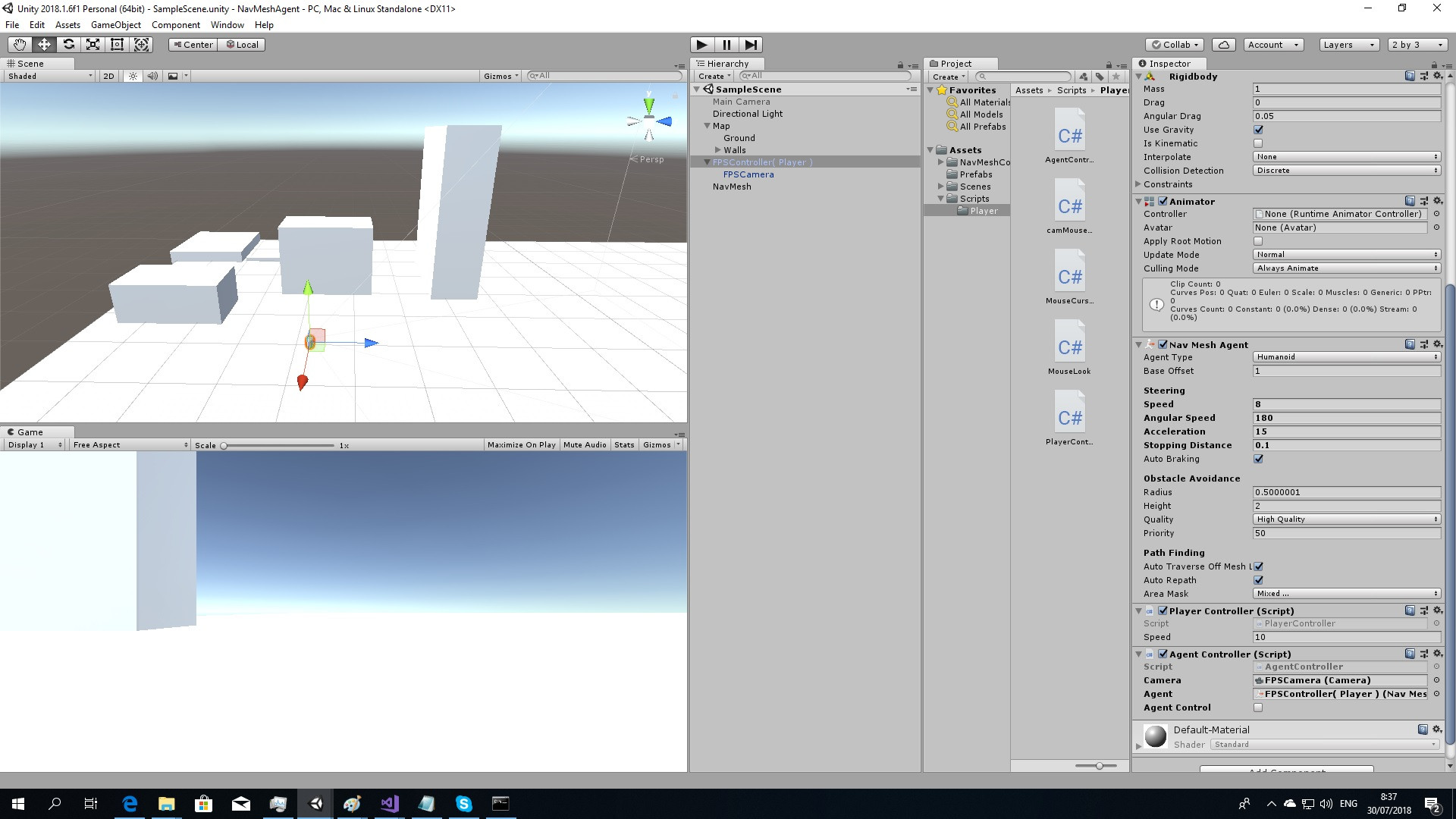
Task: Open Collision Detection dropdown
Action: pos(1347,171)
